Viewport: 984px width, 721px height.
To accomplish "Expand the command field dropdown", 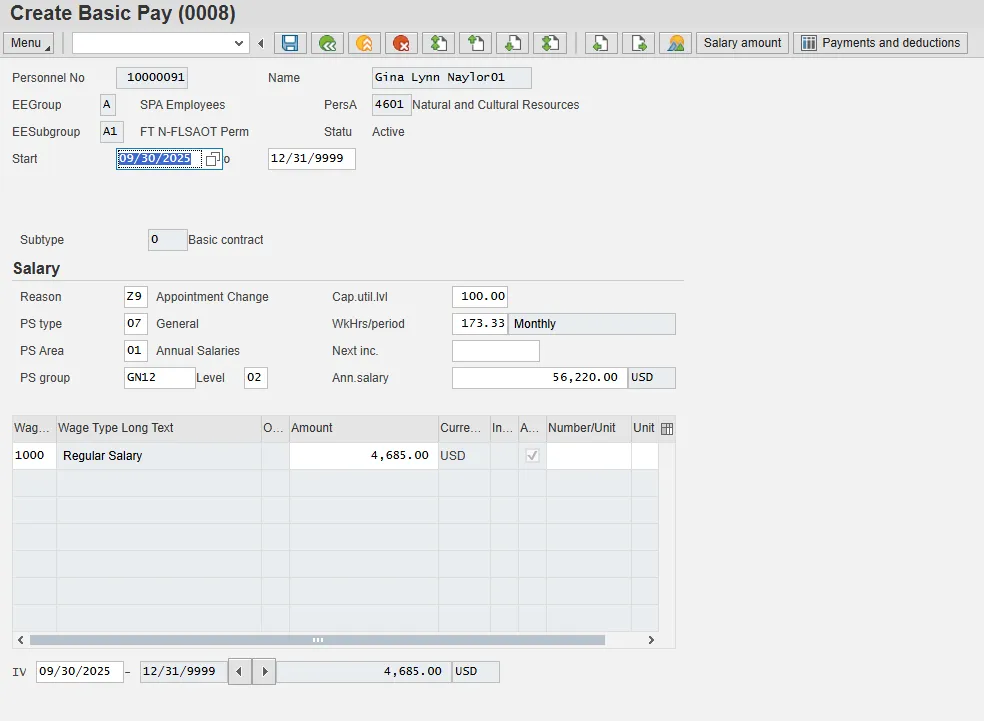I will (x=239, y=43).
